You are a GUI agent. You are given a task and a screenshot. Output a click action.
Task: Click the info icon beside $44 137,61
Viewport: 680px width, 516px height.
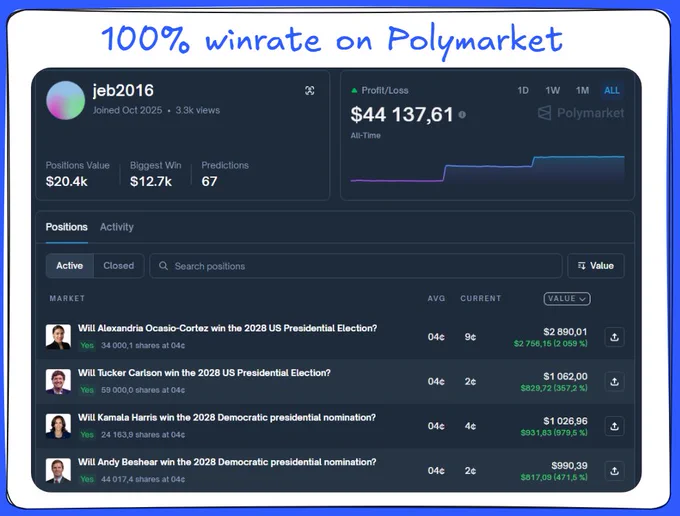click(x=462, y=115)
